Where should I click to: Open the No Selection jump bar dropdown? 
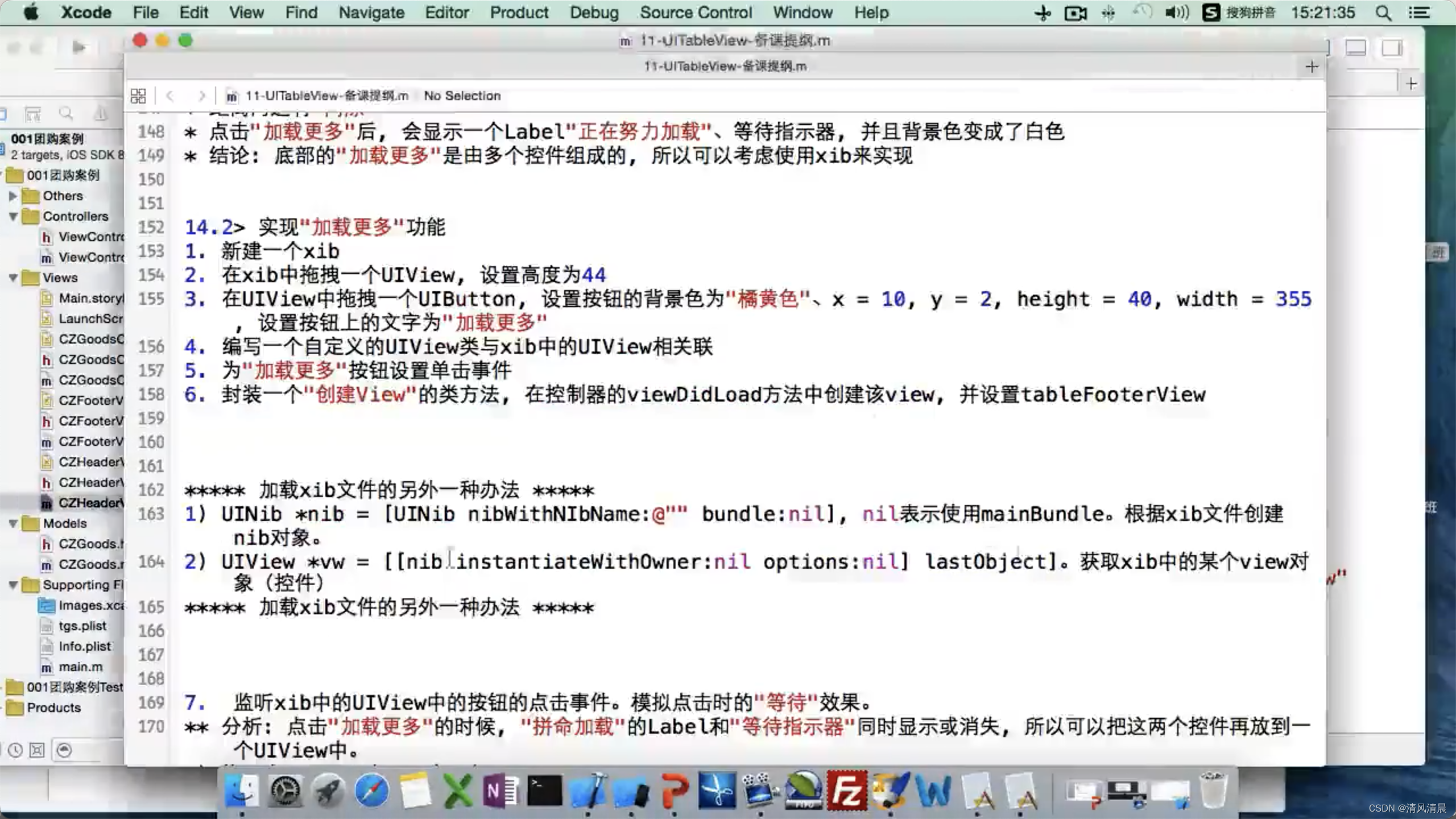(462, 96)
